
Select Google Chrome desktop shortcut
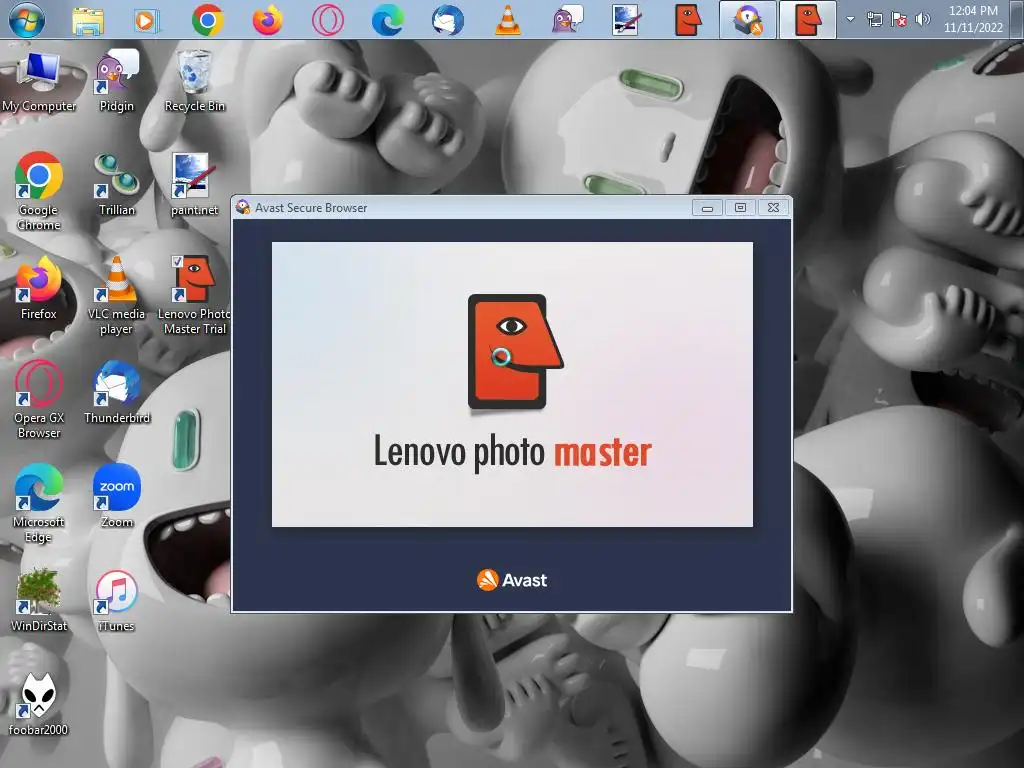pos(39,191)
